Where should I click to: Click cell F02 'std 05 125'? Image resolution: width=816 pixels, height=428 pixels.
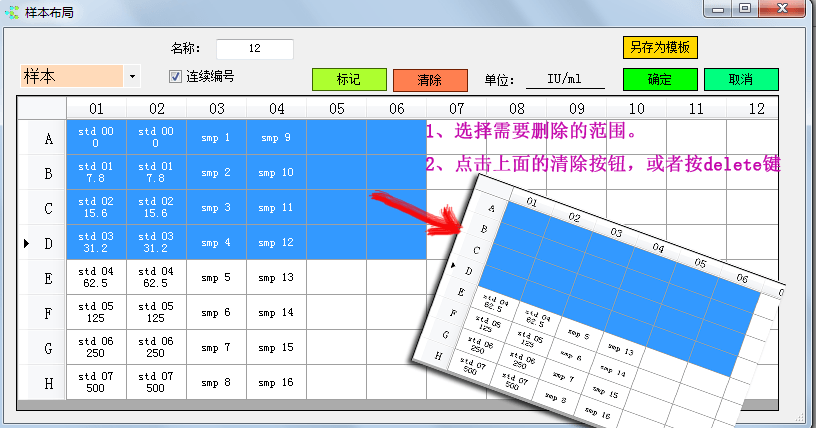click(x=157, y=312)
